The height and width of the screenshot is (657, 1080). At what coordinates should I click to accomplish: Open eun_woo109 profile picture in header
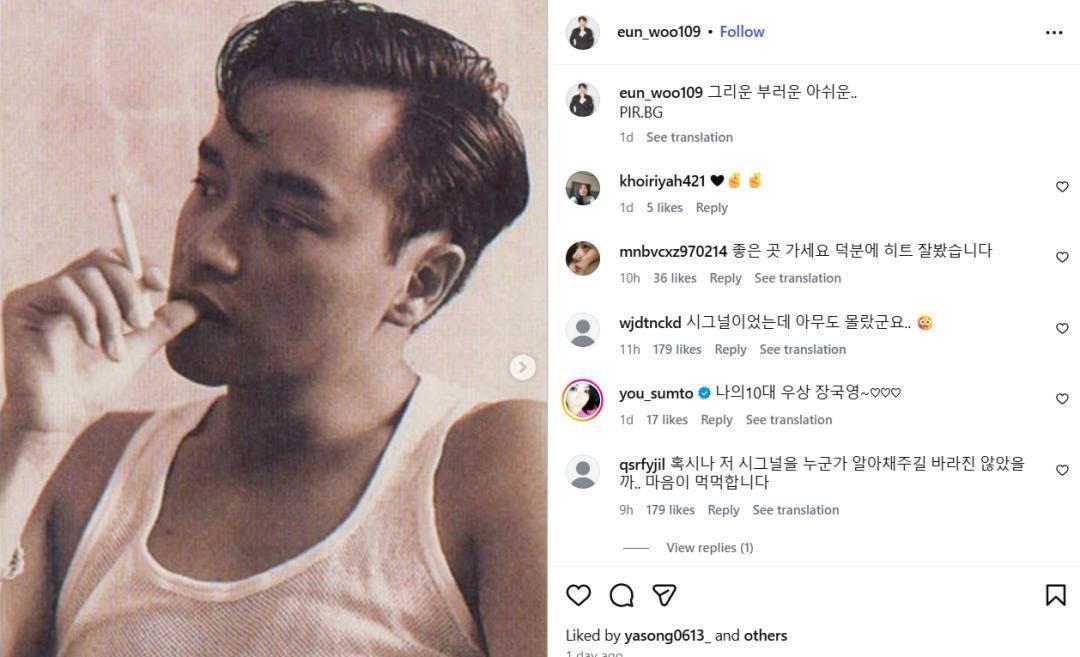583,32
